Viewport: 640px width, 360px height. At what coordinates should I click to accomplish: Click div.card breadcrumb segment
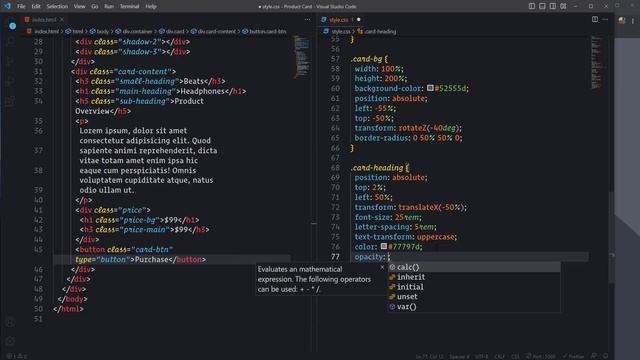pyautogui.click(x=172, y=31)
